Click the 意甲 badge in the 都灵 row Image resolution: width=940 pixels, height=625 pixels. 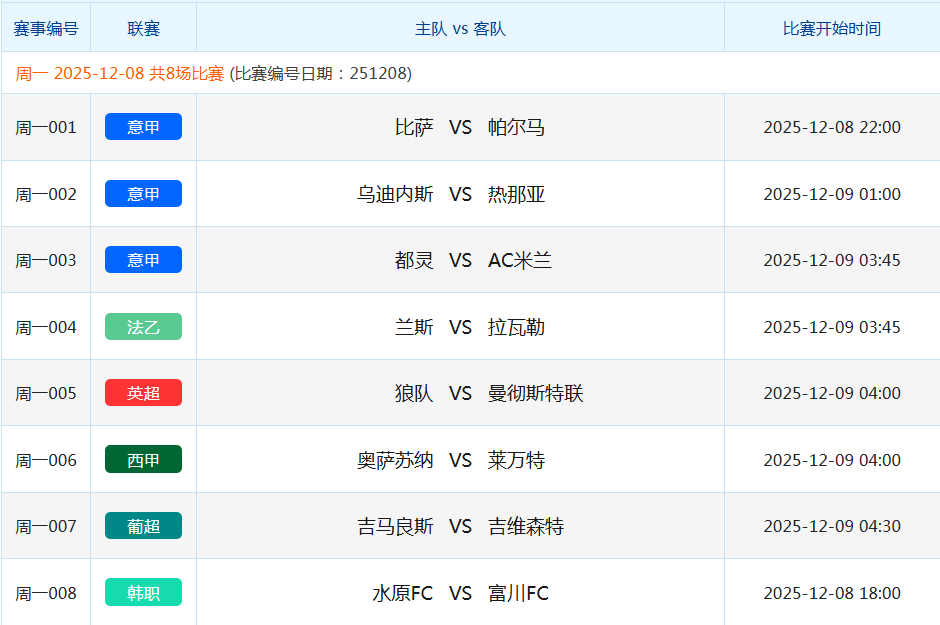(143, 260)
